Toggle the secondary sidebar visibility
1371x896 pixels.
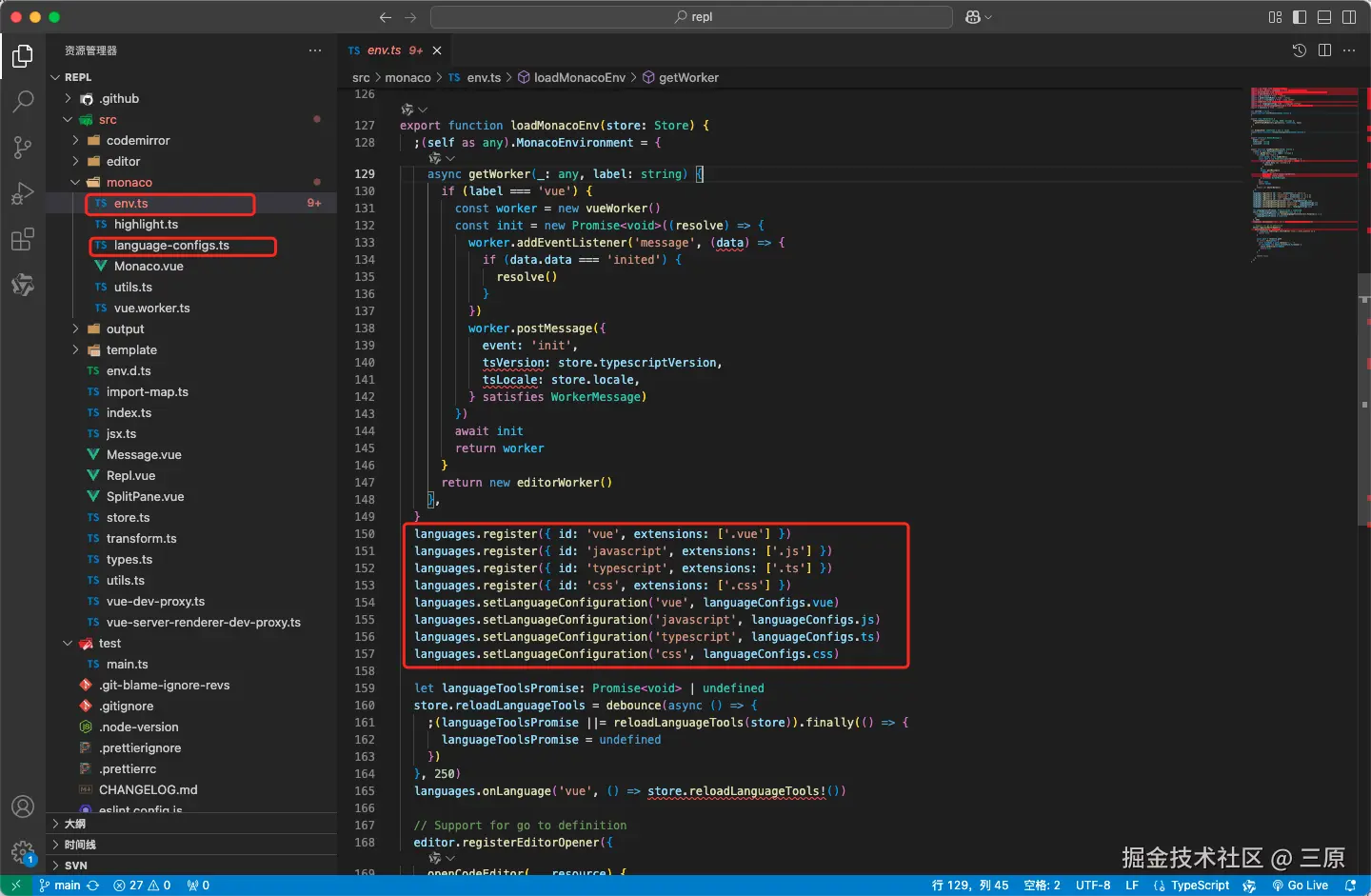[1349, 17]
